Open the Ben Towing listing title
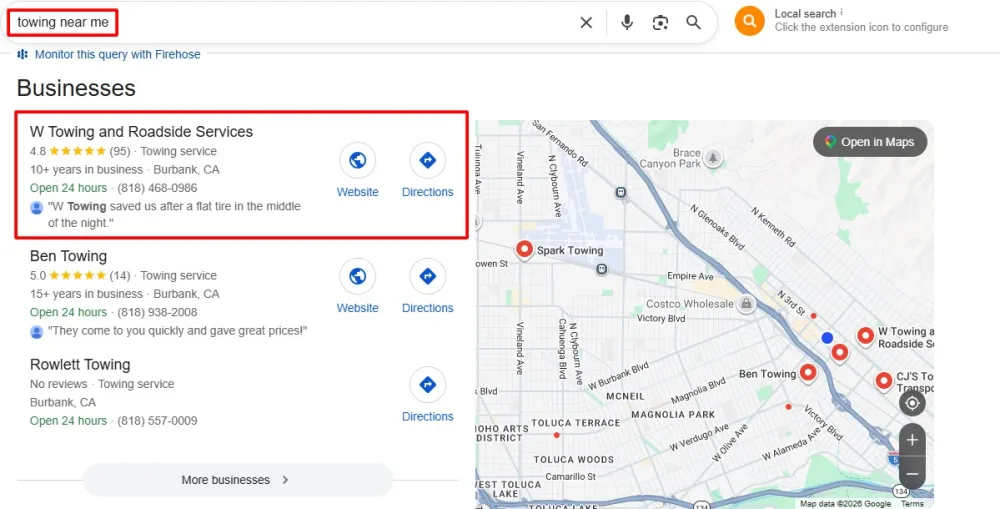1000x509 pixels. (x=68, y=256)
